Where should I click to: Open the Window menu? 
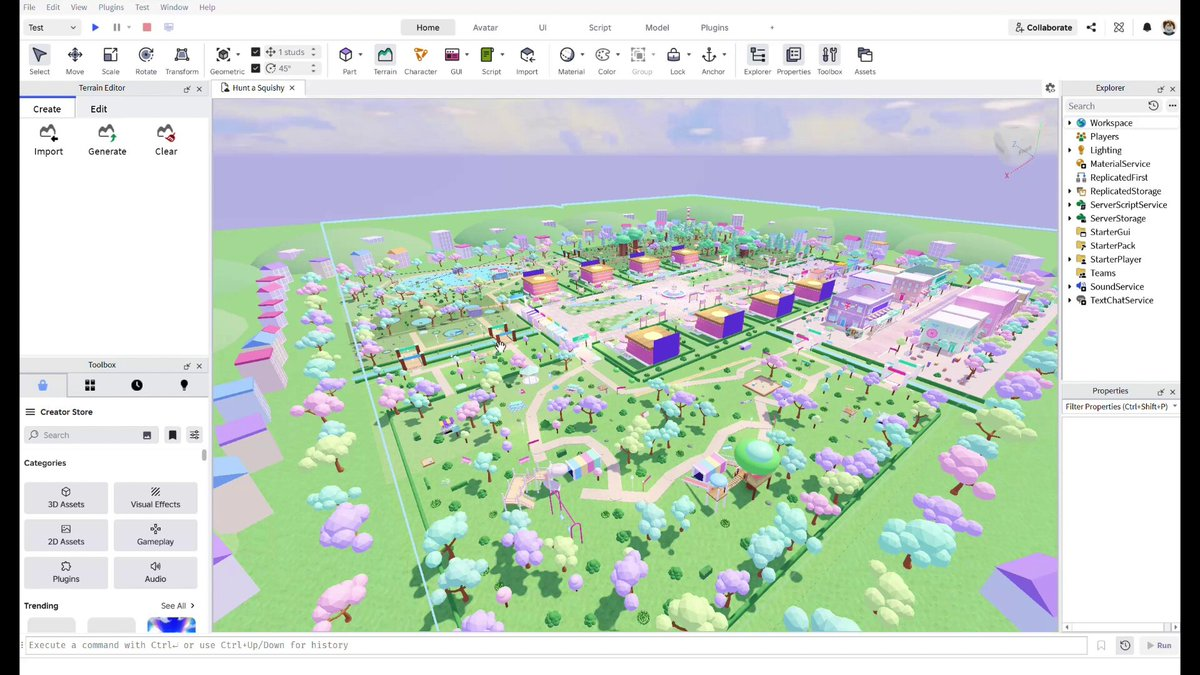(174, 7)
